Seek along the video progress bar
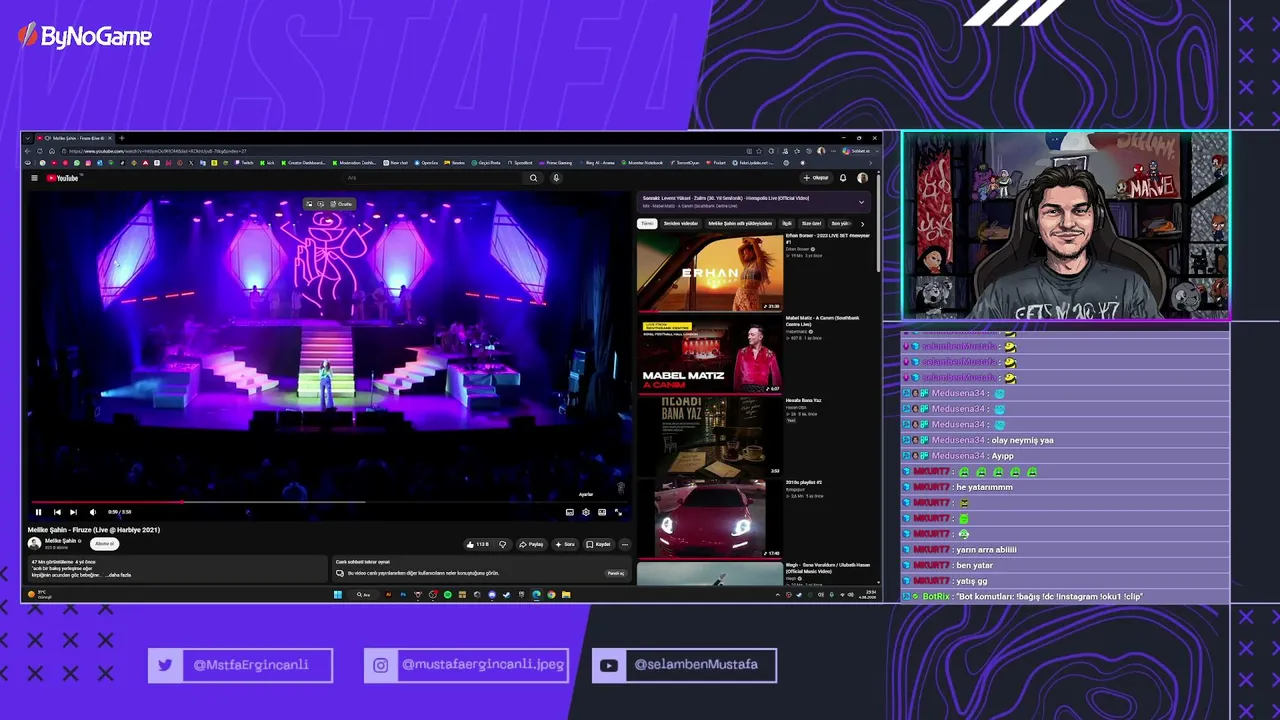Image resolution: width=1280 pixels, height=720 pixels. pyautogui.click(x=329, y=502)
